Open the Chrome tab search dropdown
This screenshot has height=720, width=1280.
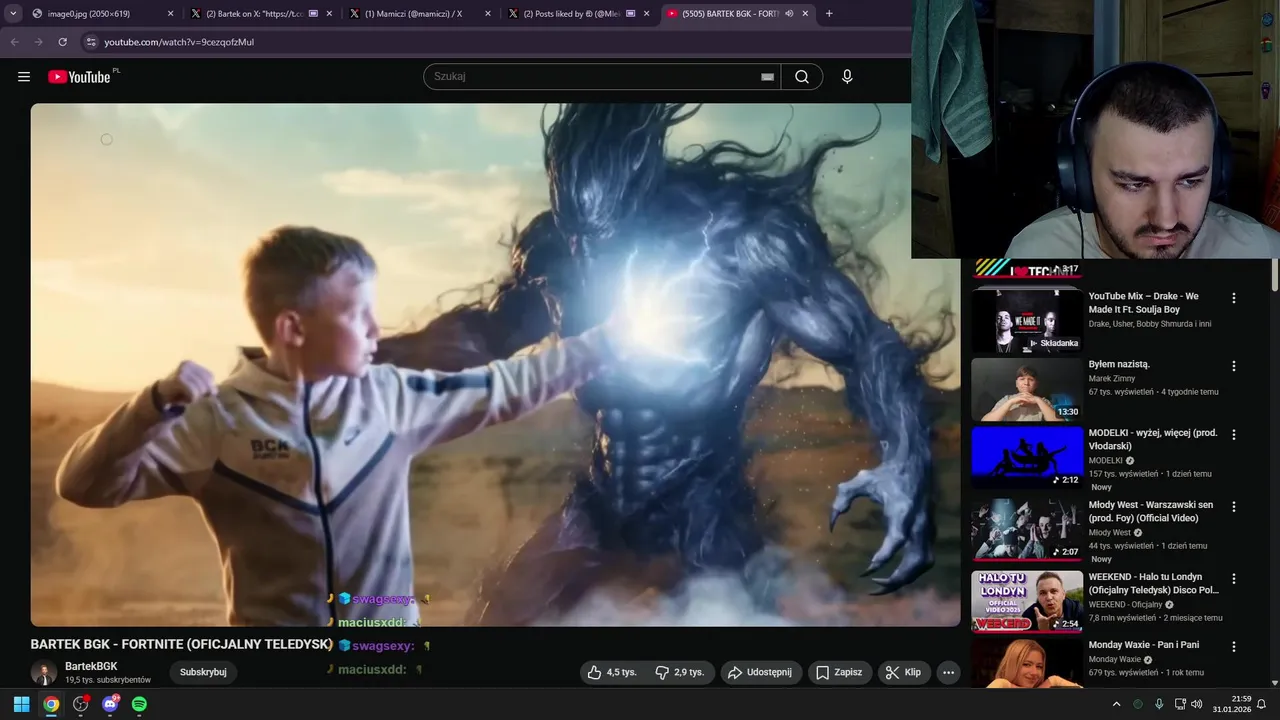[x=13, y=13]
